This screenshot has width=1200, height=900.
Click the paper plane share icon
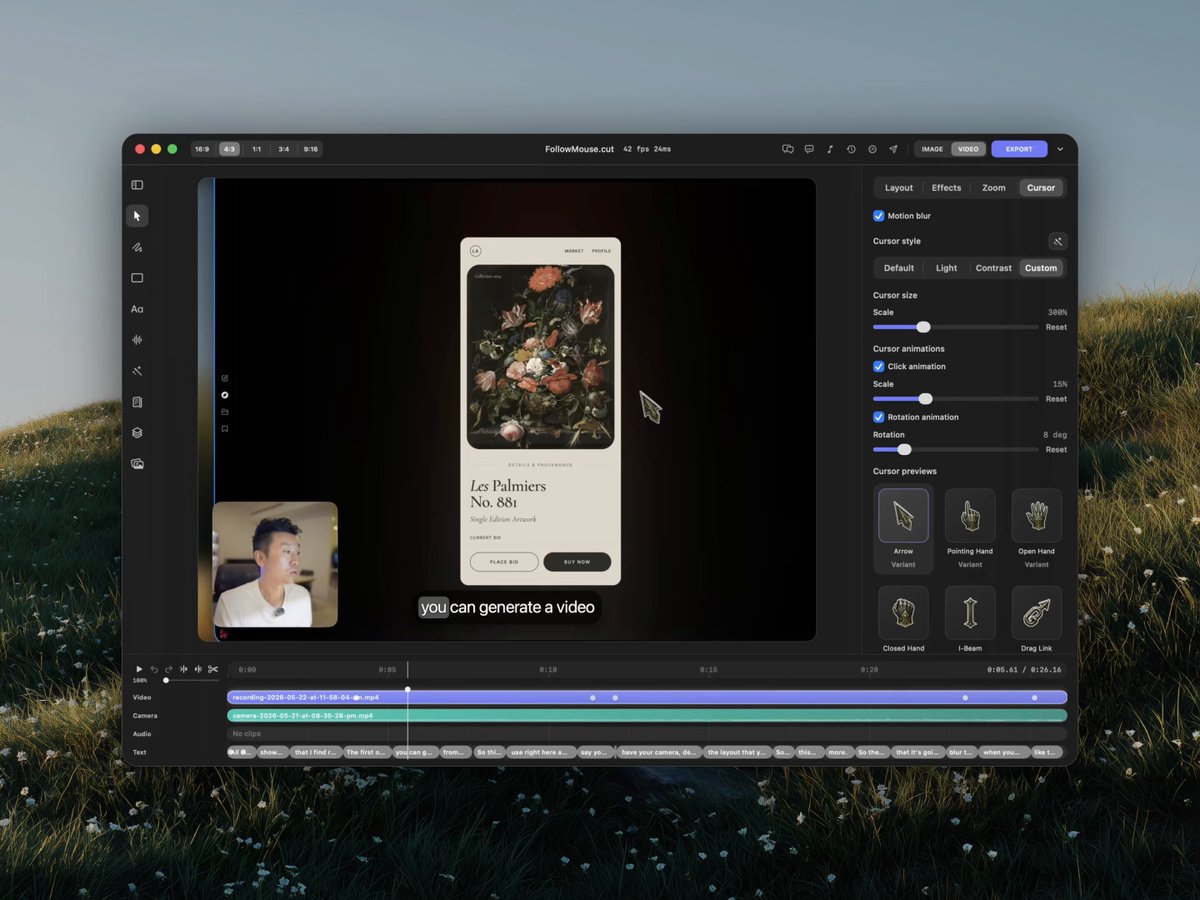click(893, 149)
